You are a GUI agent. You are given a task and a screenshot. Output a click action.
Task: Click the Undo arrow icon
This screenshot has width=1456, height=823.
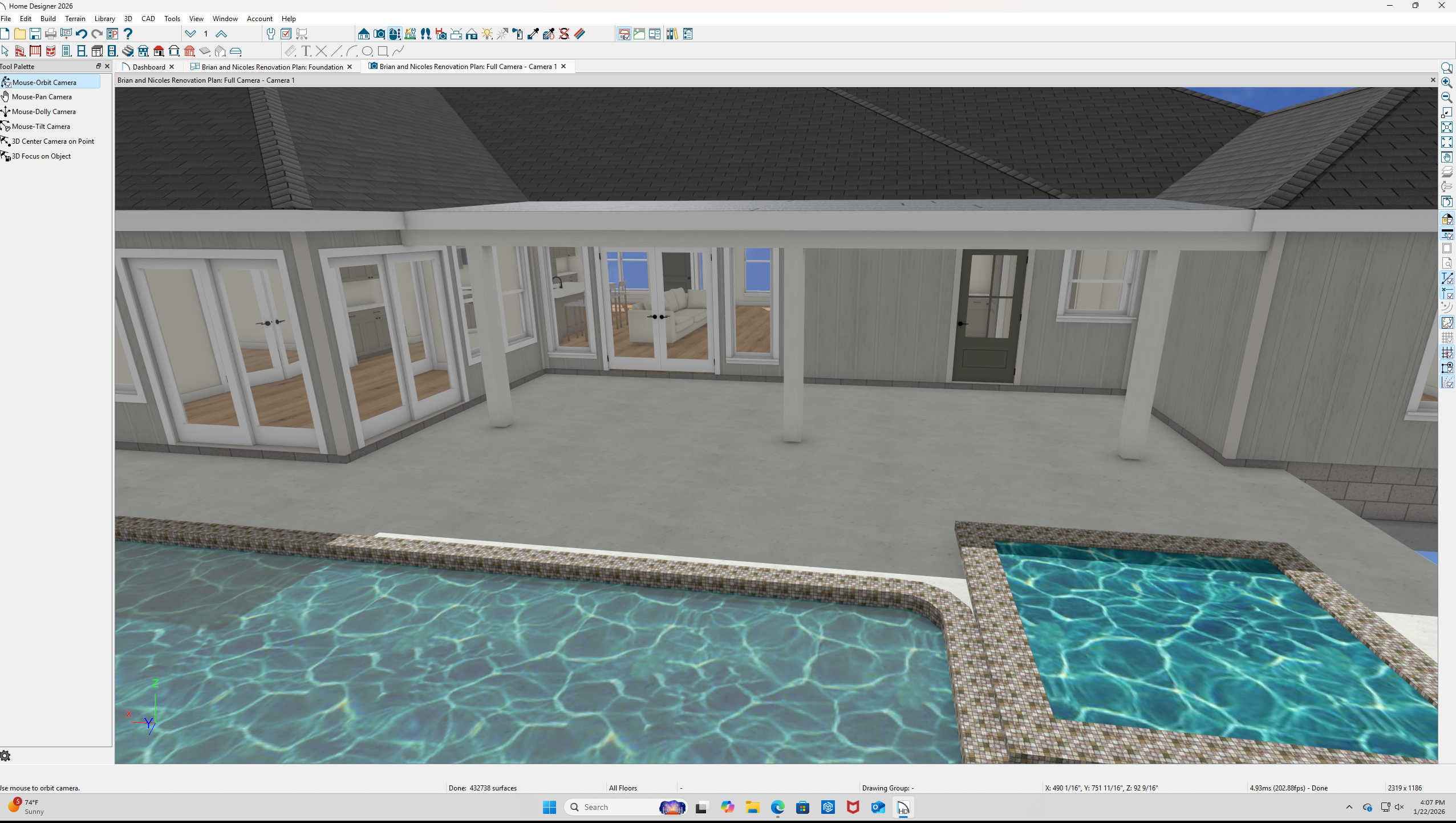pyautogui.click(x=82, y=34)
